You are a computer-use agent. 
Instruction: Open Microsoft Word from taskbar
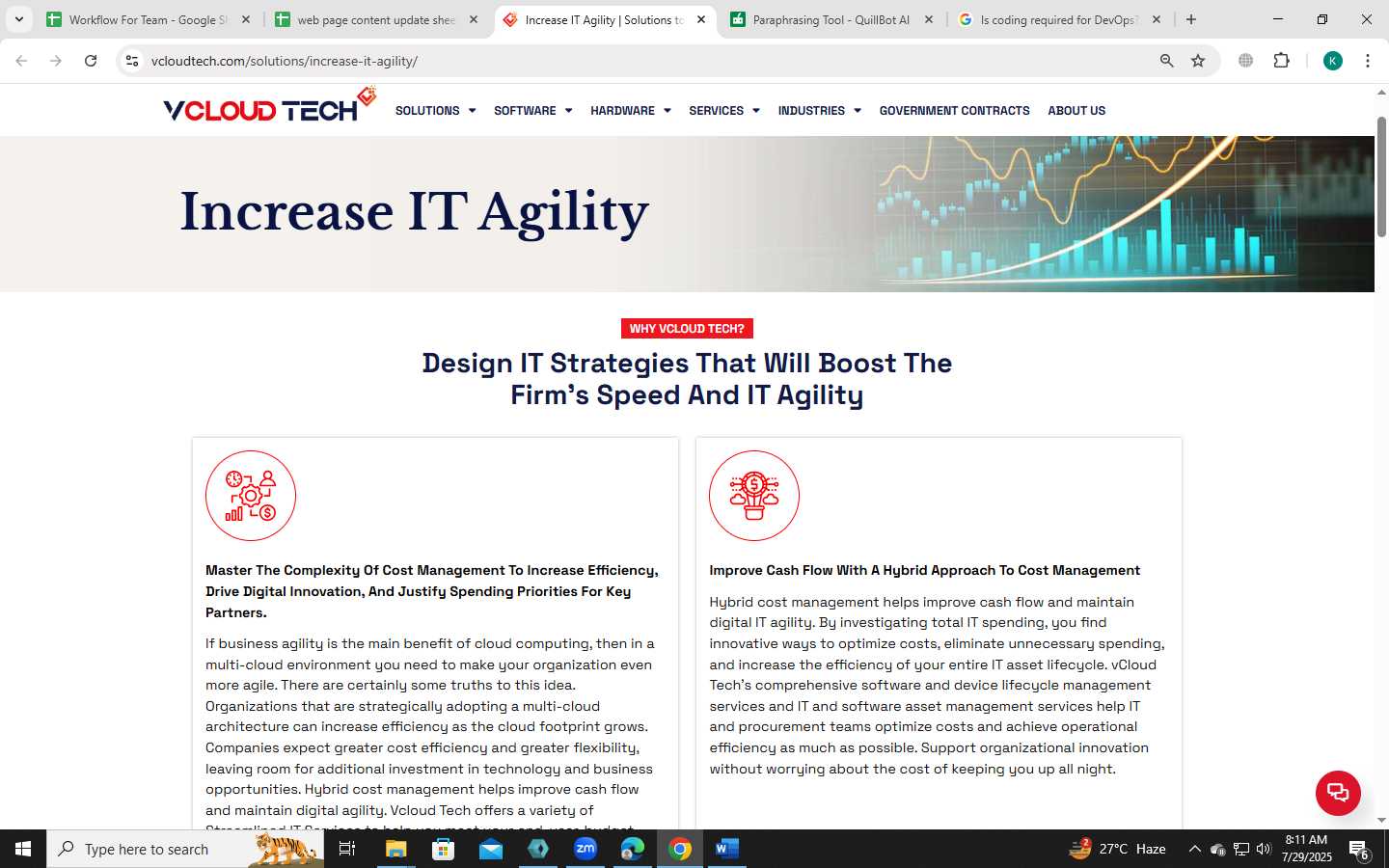(x=727, y=849)
